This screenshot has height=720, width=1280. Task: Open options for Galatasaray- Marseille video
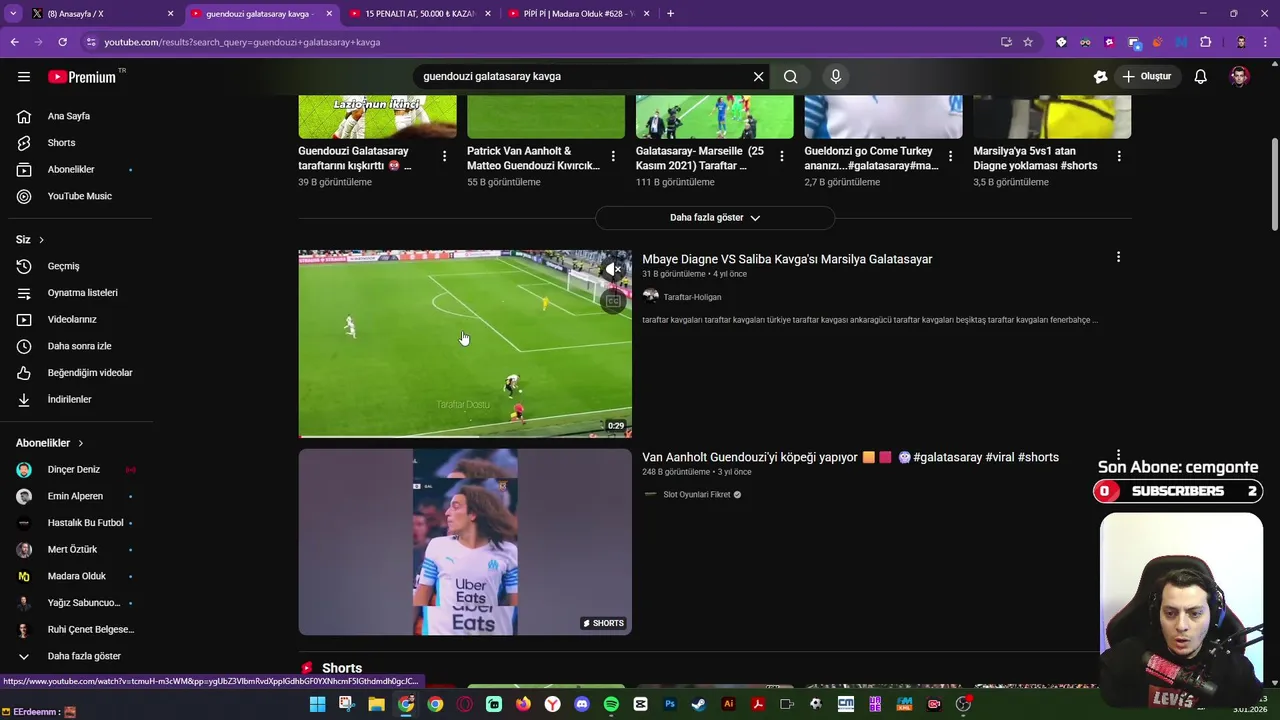(x=782, y=156)
